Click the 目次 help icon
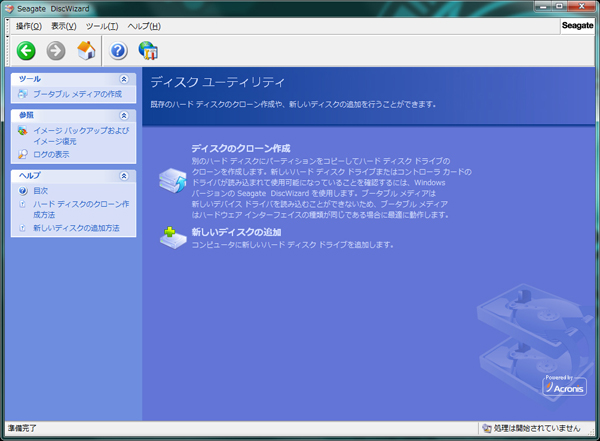600x441 pixels. click(23, 191)
